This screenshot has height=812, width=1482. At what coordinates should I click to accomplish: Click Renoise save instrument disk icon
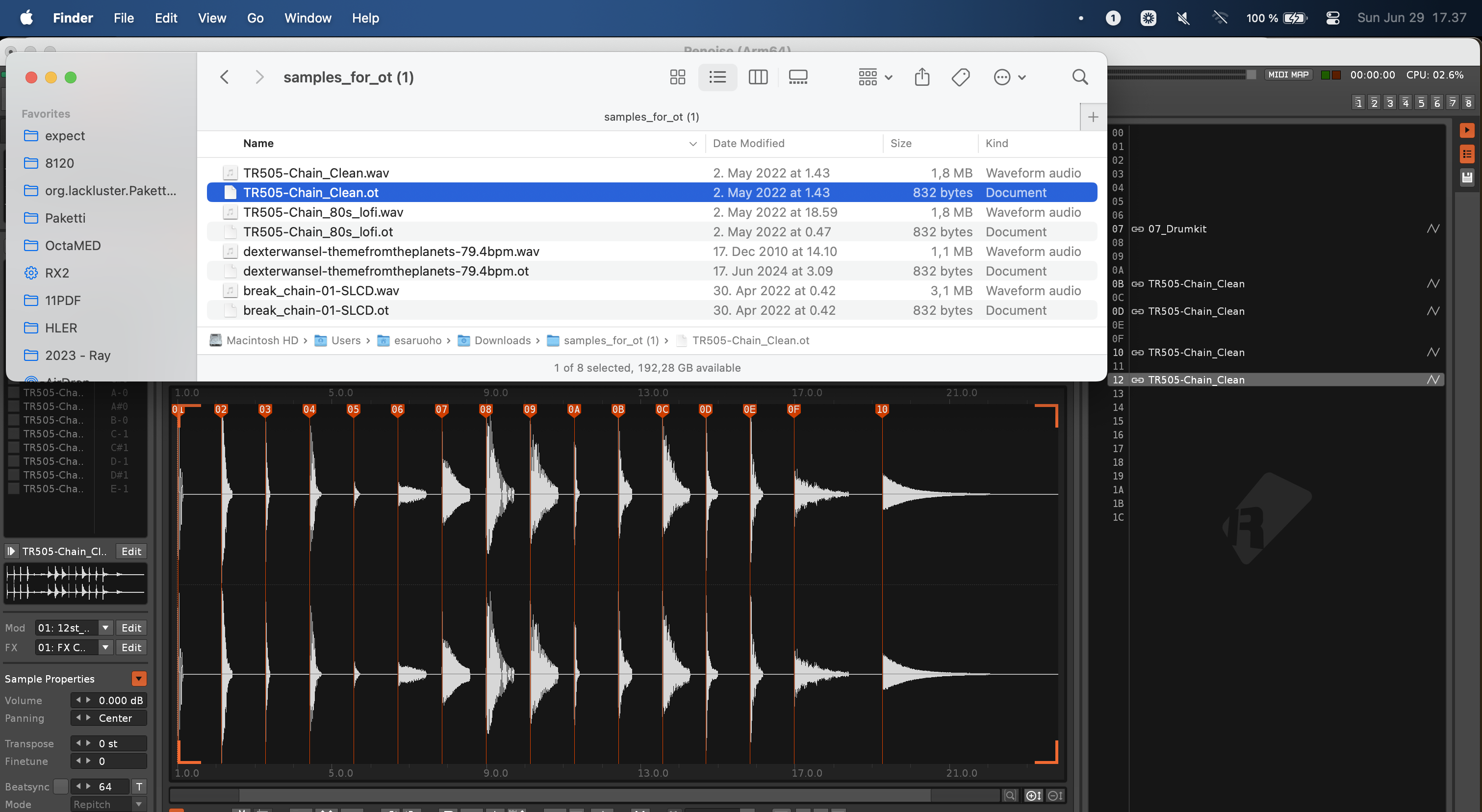[x=1467, y=177]
